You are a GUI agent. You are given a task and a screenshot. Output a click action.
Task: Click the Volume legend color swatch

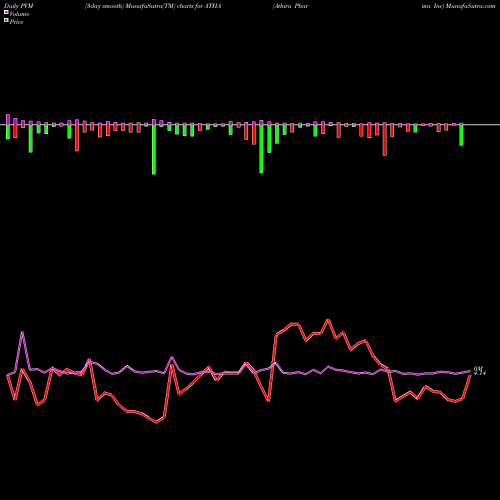pos(6,12)
